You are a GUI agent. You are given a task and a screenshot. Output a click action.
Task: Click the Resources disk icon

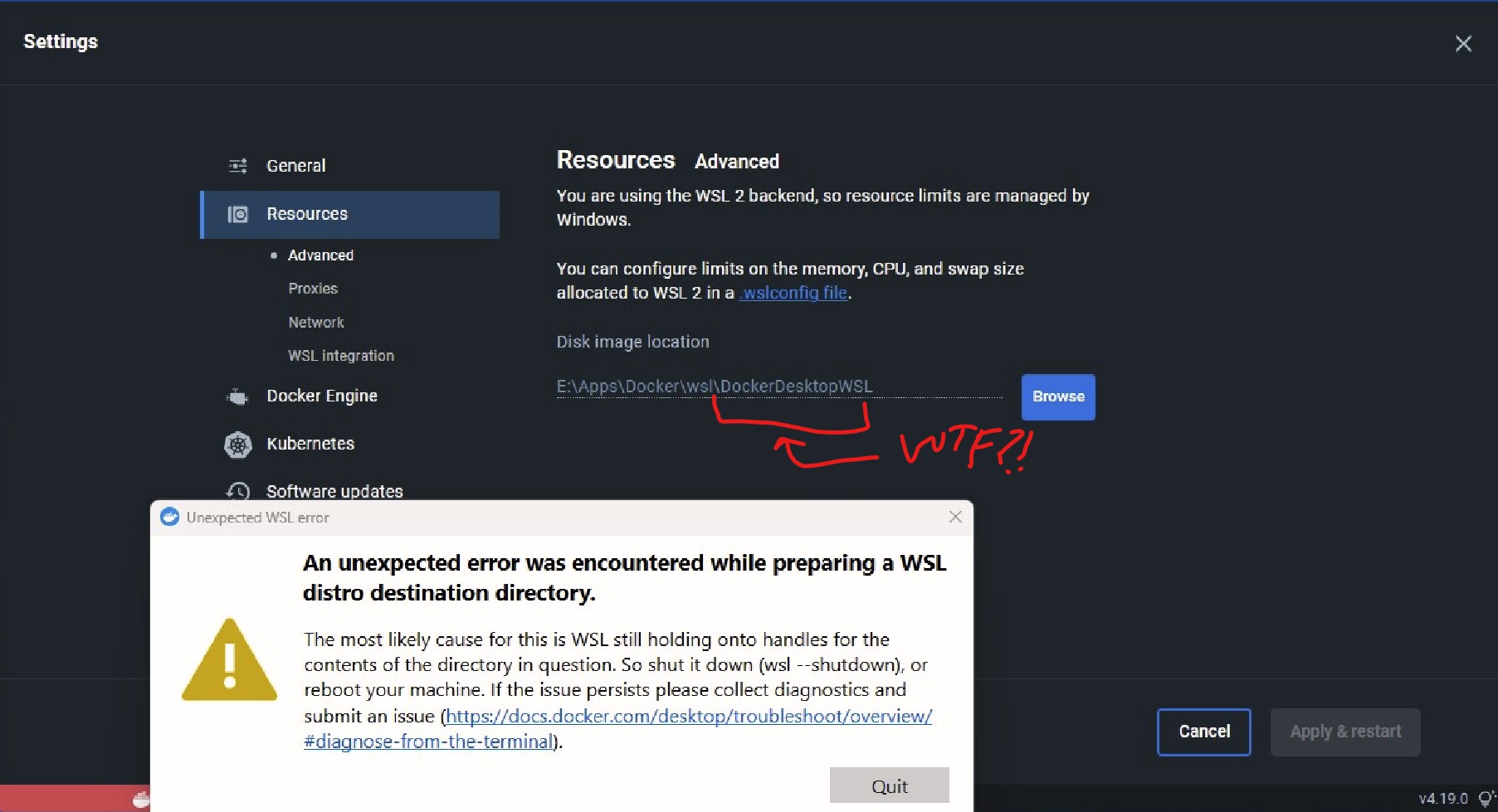(238, 215)
